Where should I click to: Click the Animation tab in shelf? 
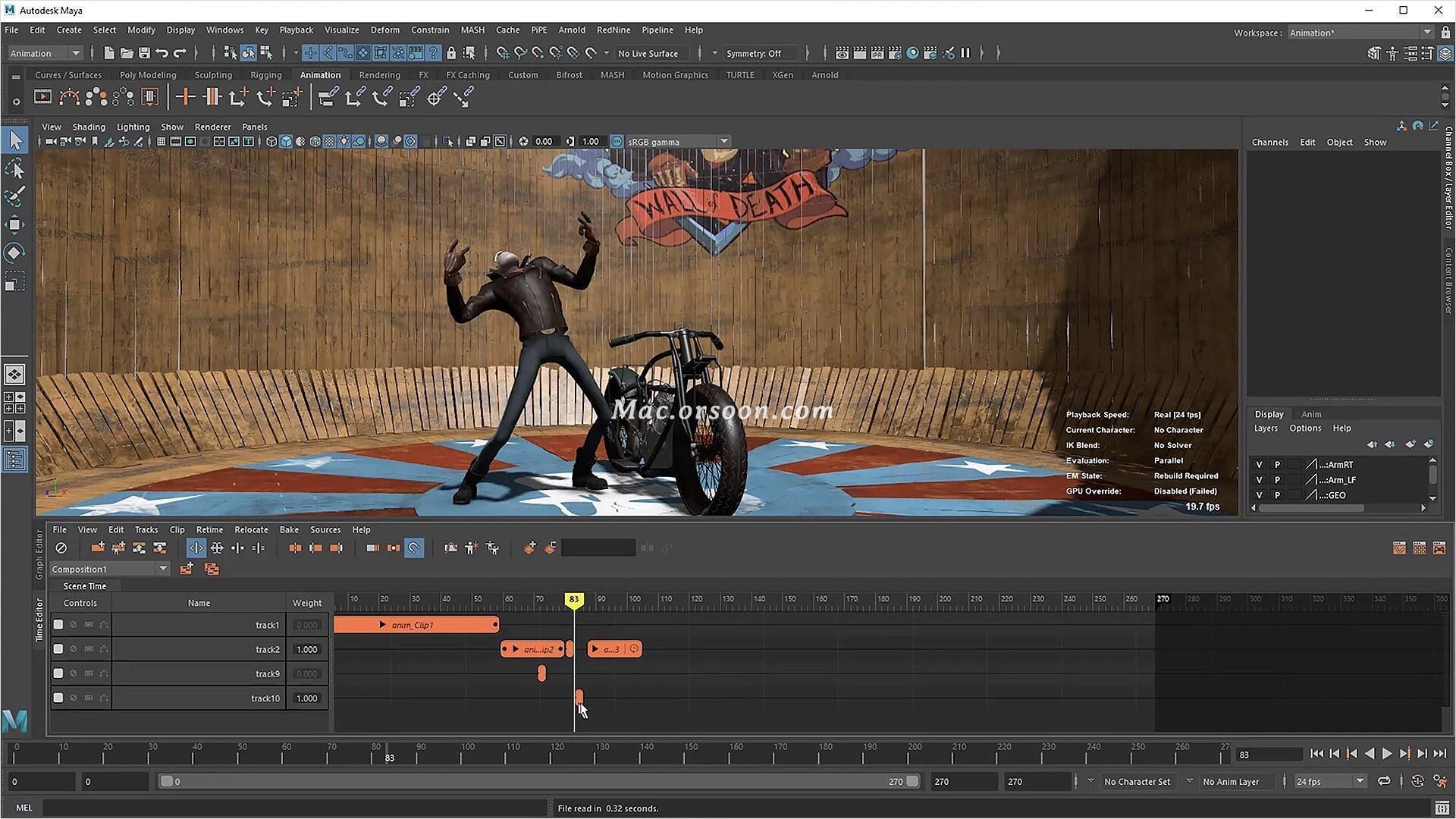point(321,74)
